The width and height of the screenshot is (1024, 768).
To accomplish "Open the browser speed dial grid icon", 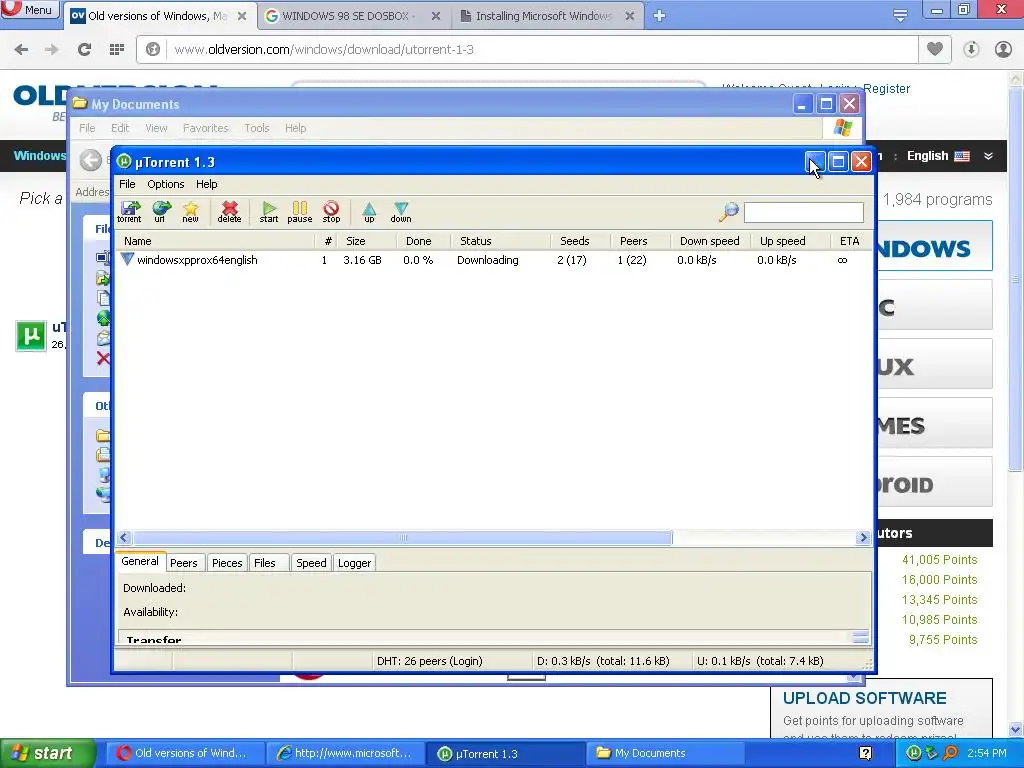I will tap(116, 49).
